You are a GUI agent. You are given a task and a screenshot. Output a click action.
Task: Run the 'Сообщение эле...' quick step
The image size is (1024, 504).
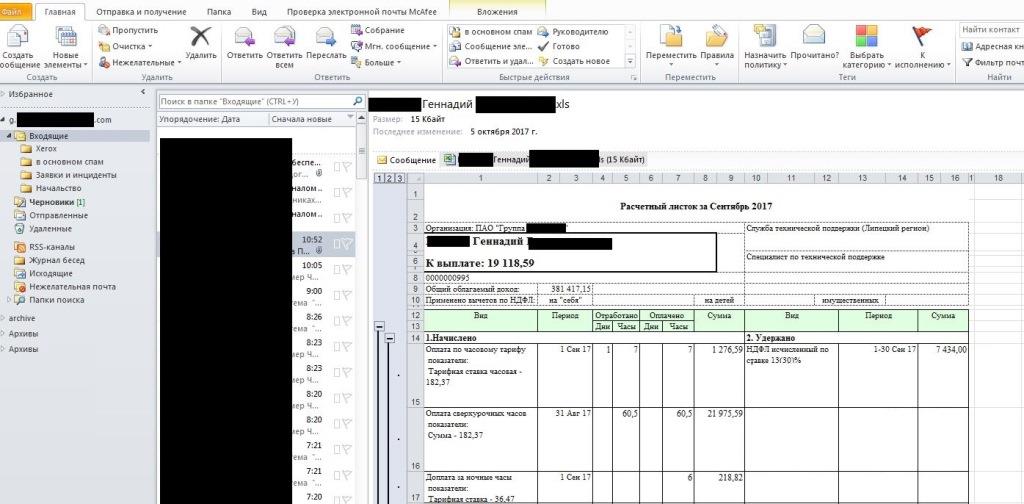(490, 46)
